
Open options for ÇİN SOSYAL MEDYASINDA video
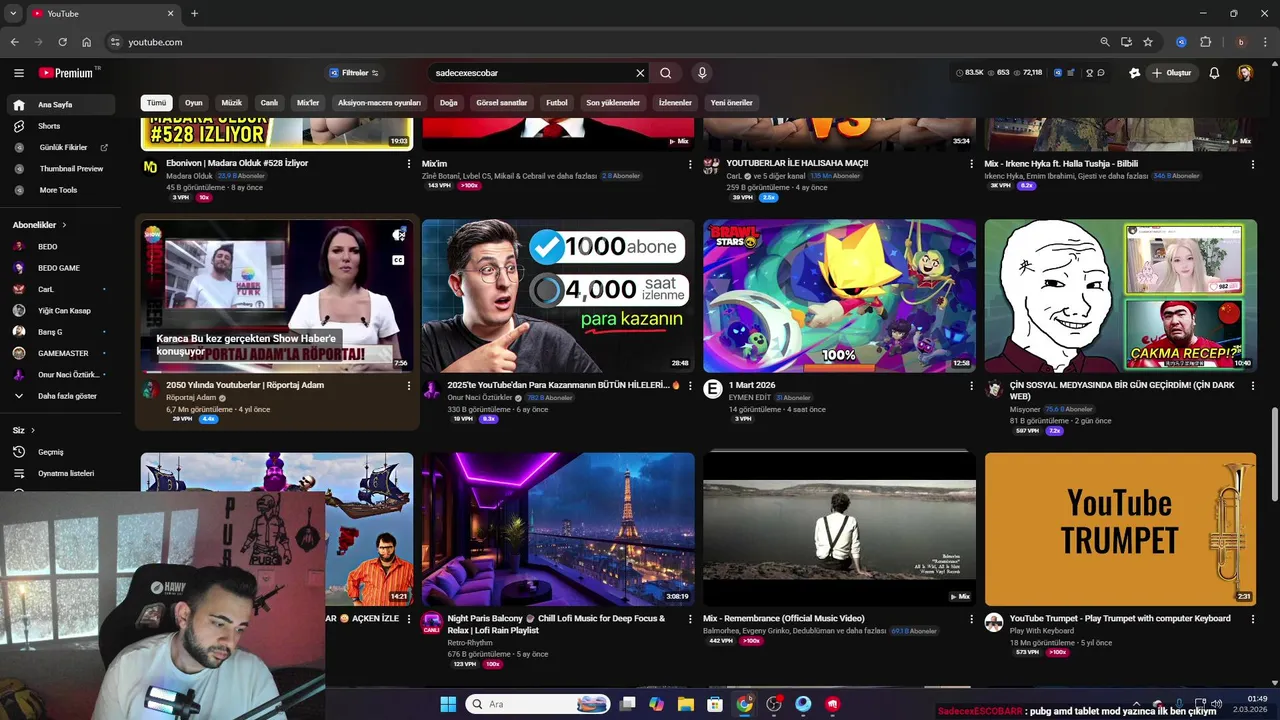point(1252,386)
